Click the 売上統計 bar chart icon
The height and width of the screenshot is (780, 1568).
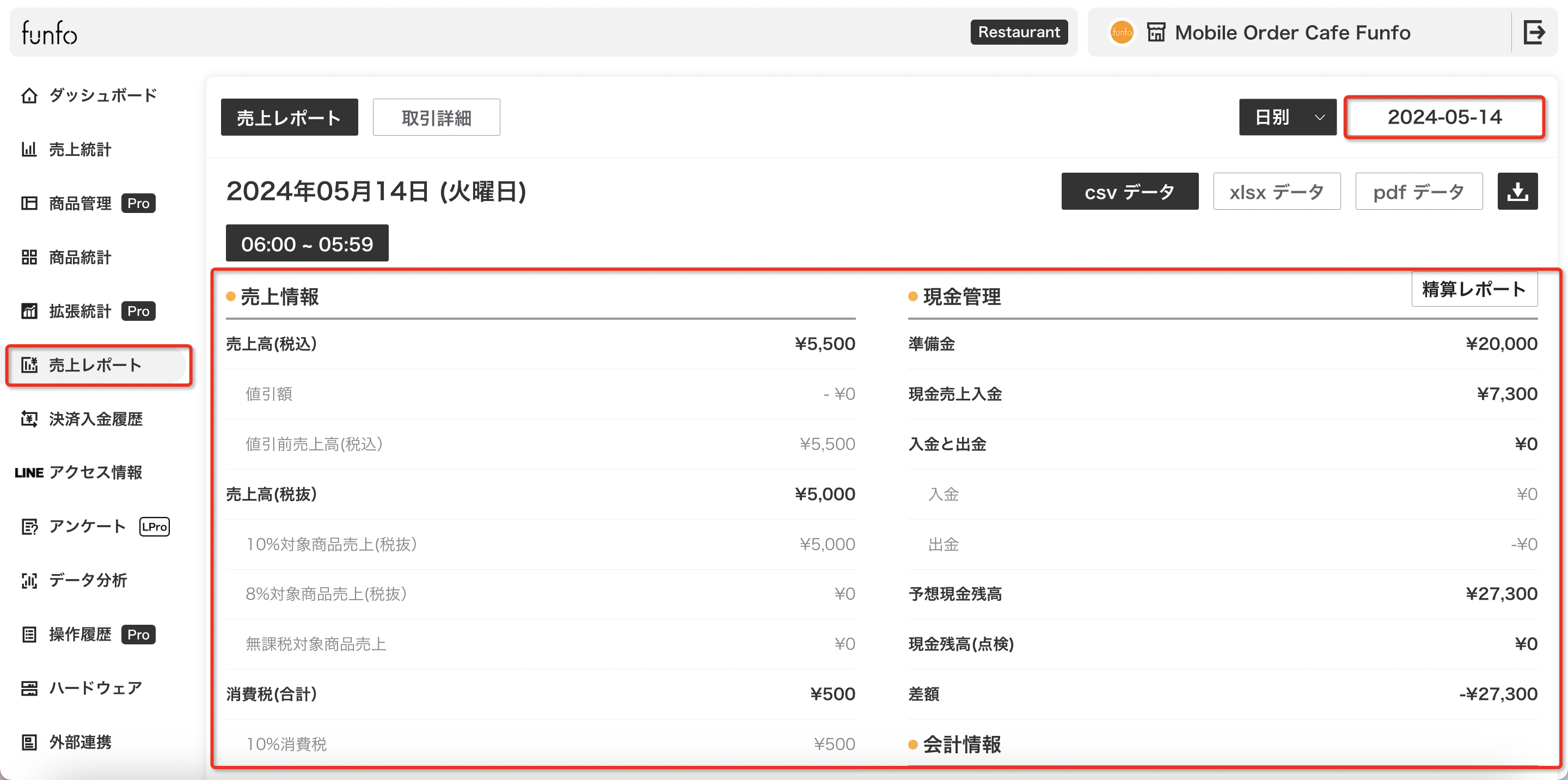click(x=29, y=149)
